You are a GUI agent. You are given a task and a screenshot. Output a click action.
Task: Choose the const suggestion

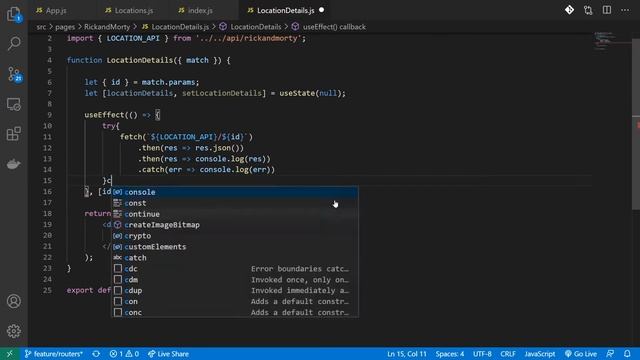tap(235, 203)
